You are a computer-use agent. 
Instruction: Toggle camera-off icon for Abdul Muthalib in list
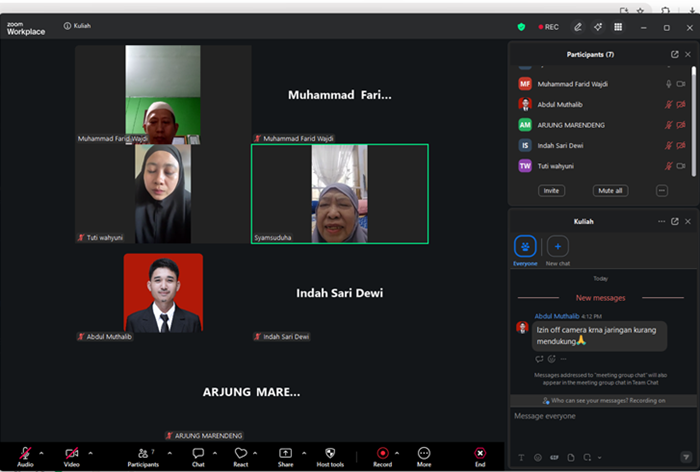pos(681,104)
